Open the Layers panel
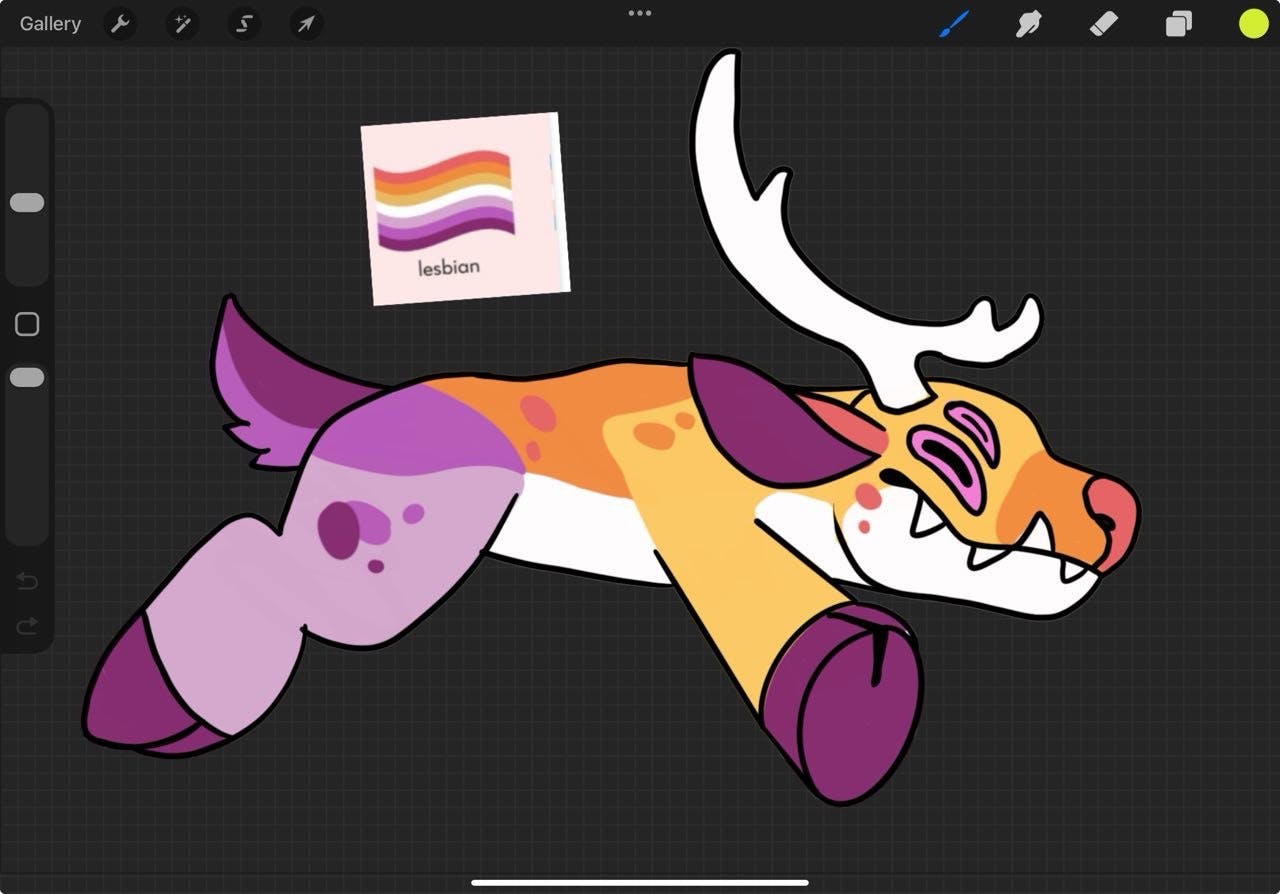The height and width of the screenshot is (894, 1280). [1178, 24]
